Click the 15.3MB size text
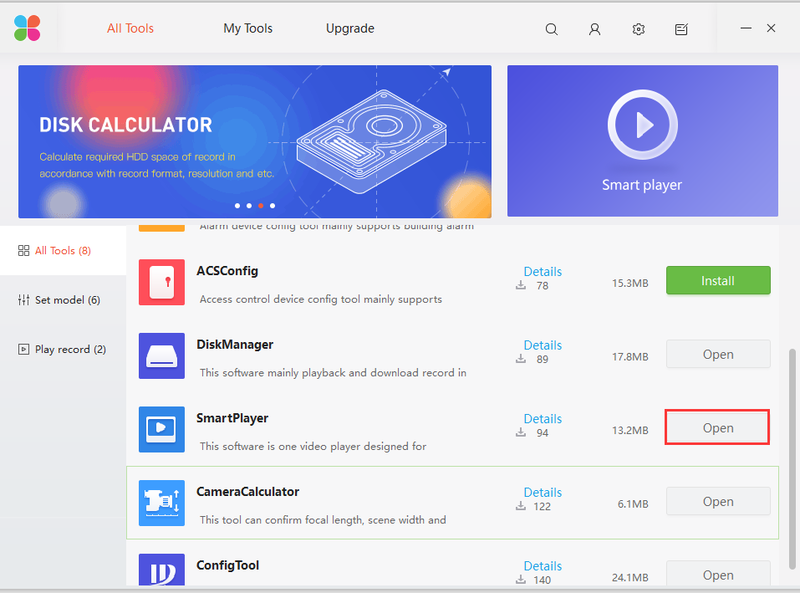The width and height of the screenshot is (800, 593). click(x=630, y=283)
